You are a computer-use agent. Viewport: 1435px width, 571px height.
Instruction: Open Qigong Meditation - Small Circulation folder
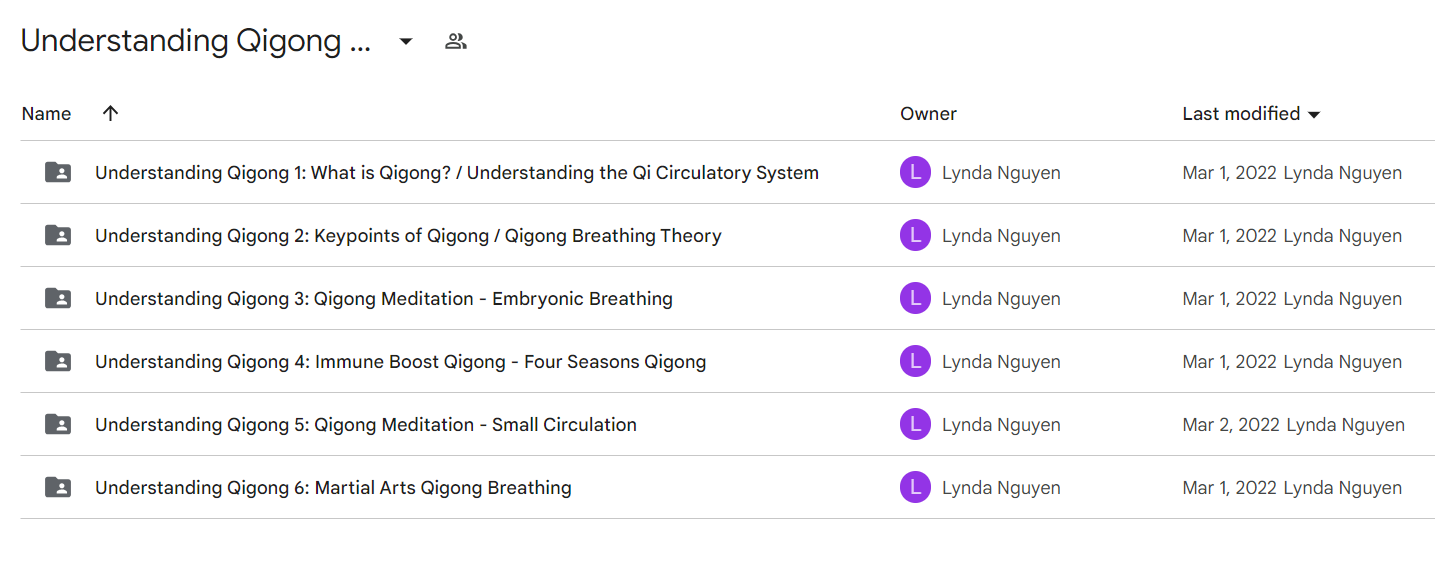pyautogui.click(x=366, y=424)
